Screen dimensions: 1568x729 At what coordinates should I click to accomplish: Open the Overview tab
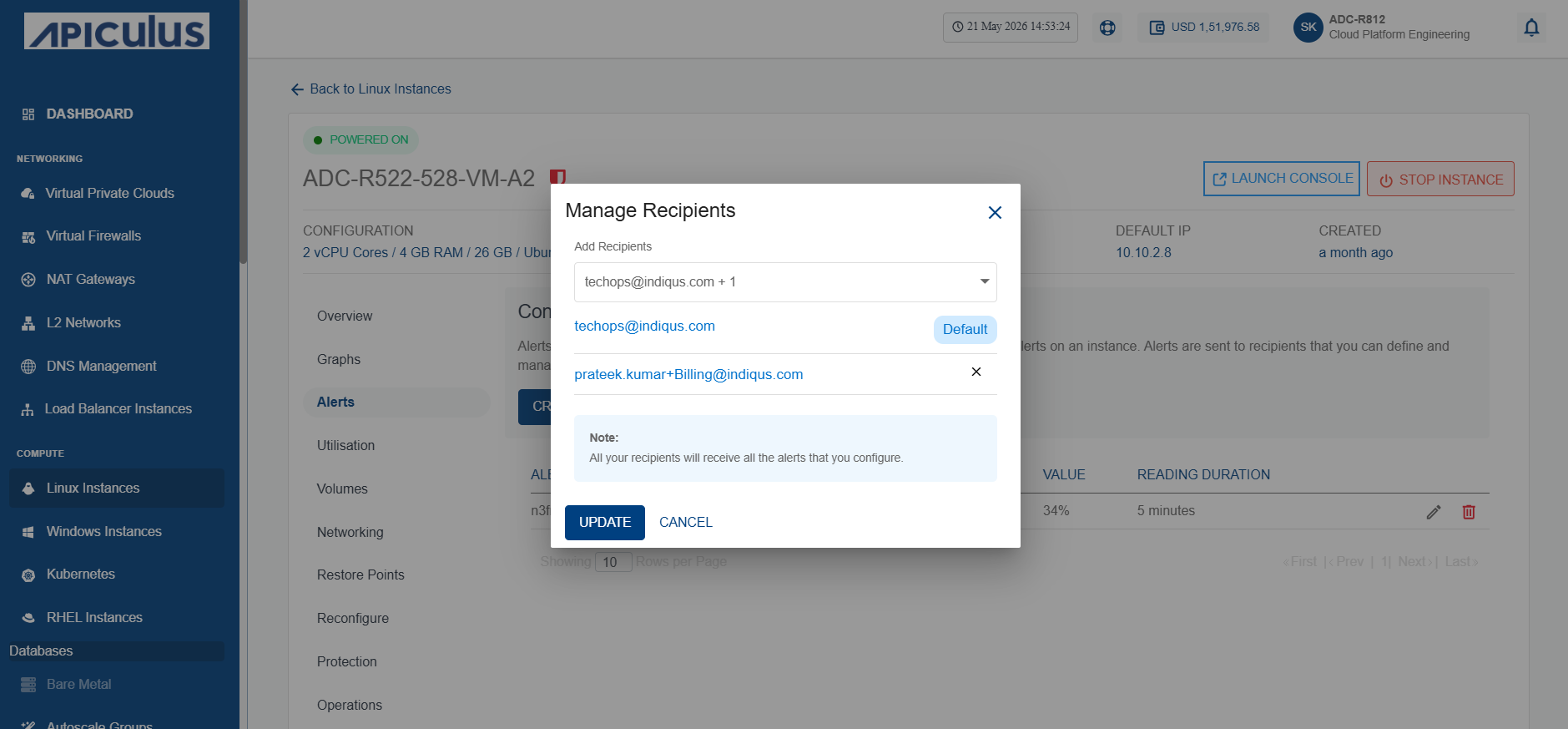[x=345, y=316]
